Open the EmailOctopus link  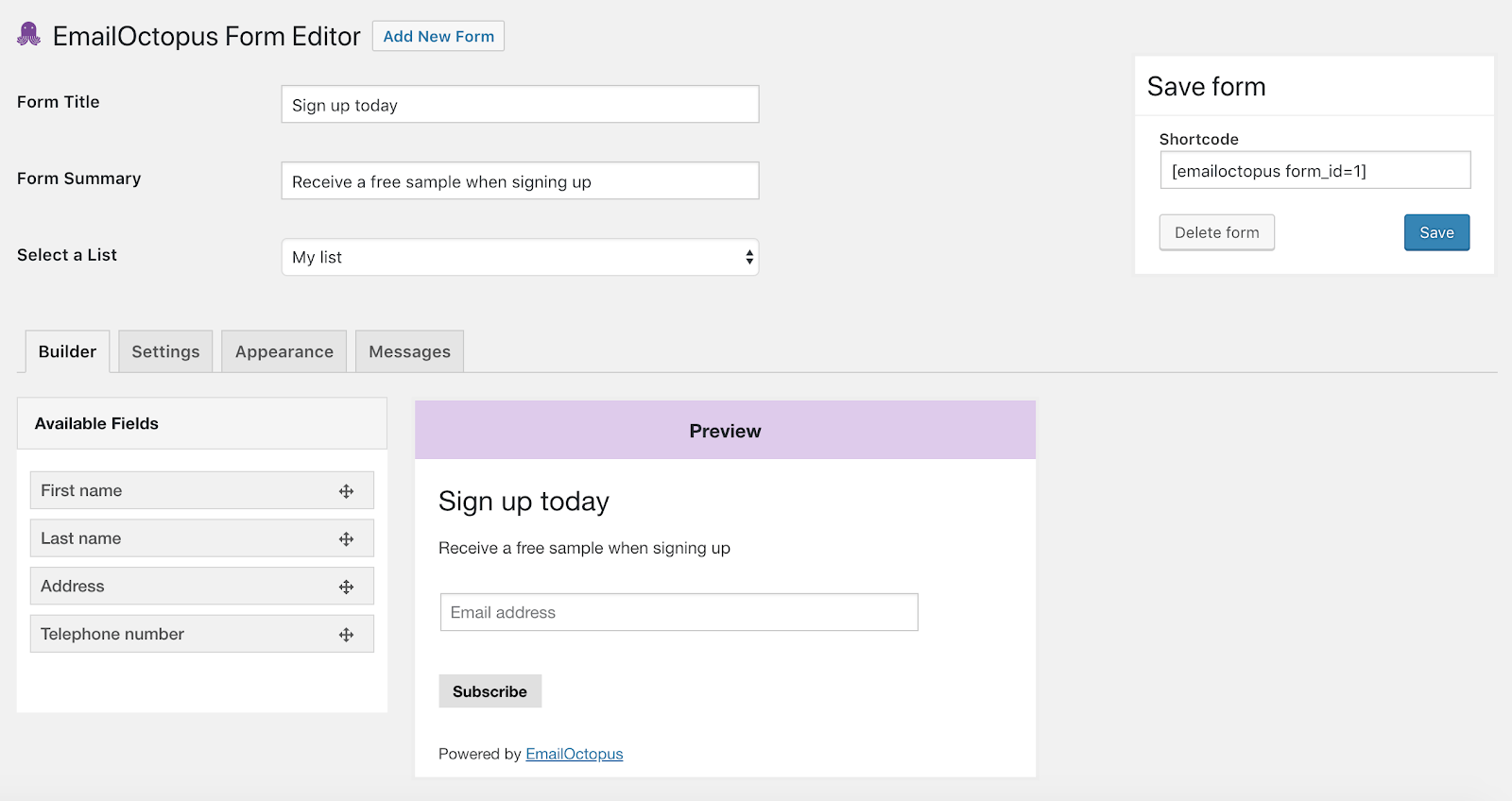pos(574,753)
